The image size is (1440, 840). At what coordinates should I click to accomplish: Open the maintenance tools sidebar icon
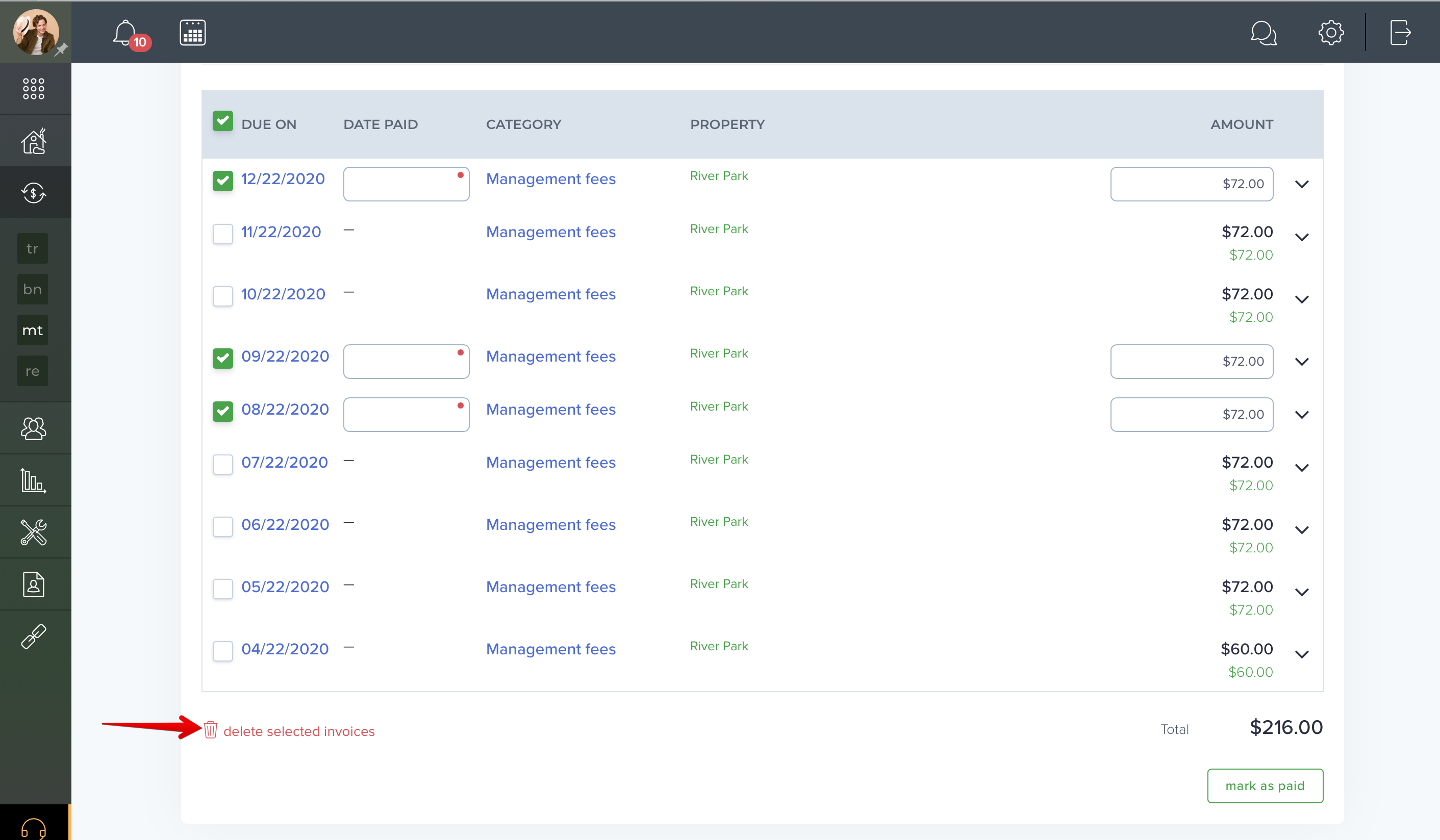(34, 532)
